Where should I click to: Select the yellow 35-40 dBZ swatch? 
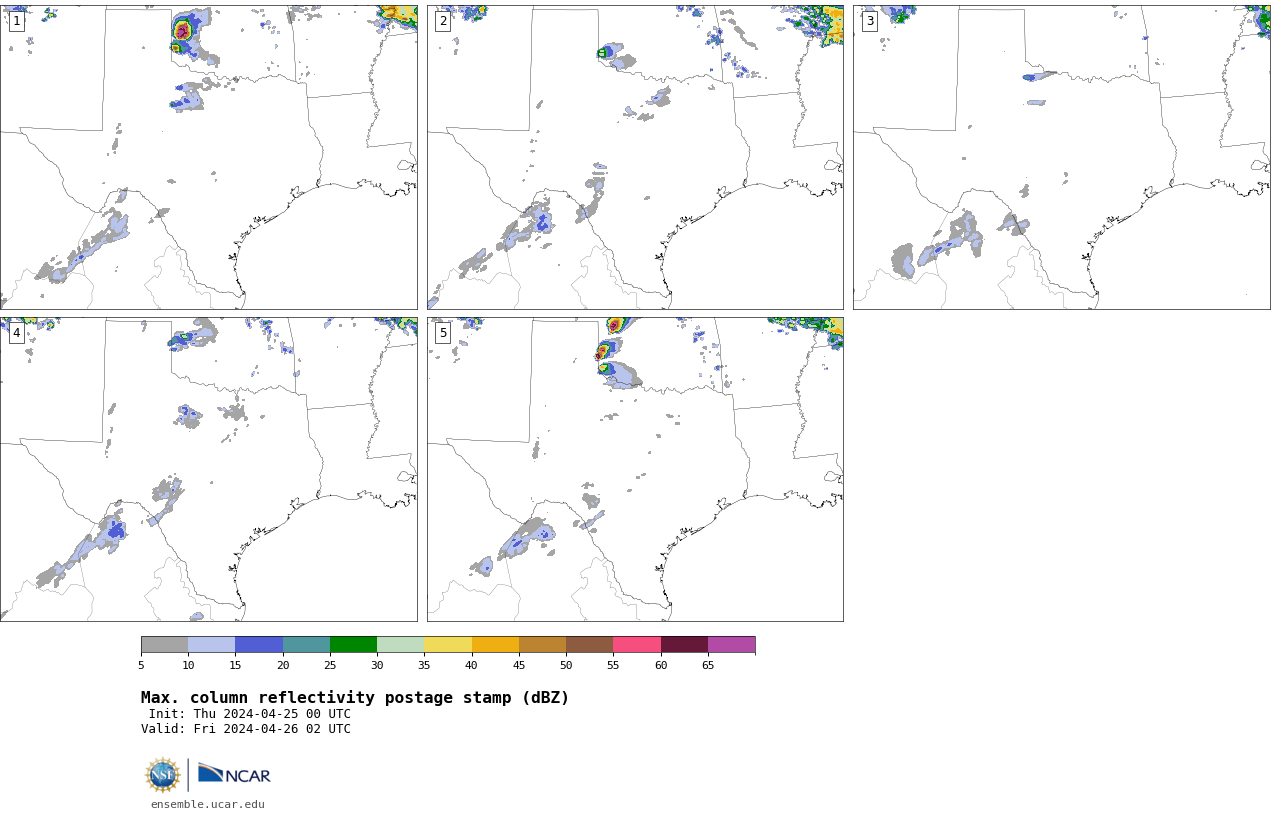click(x=448, y=644)
